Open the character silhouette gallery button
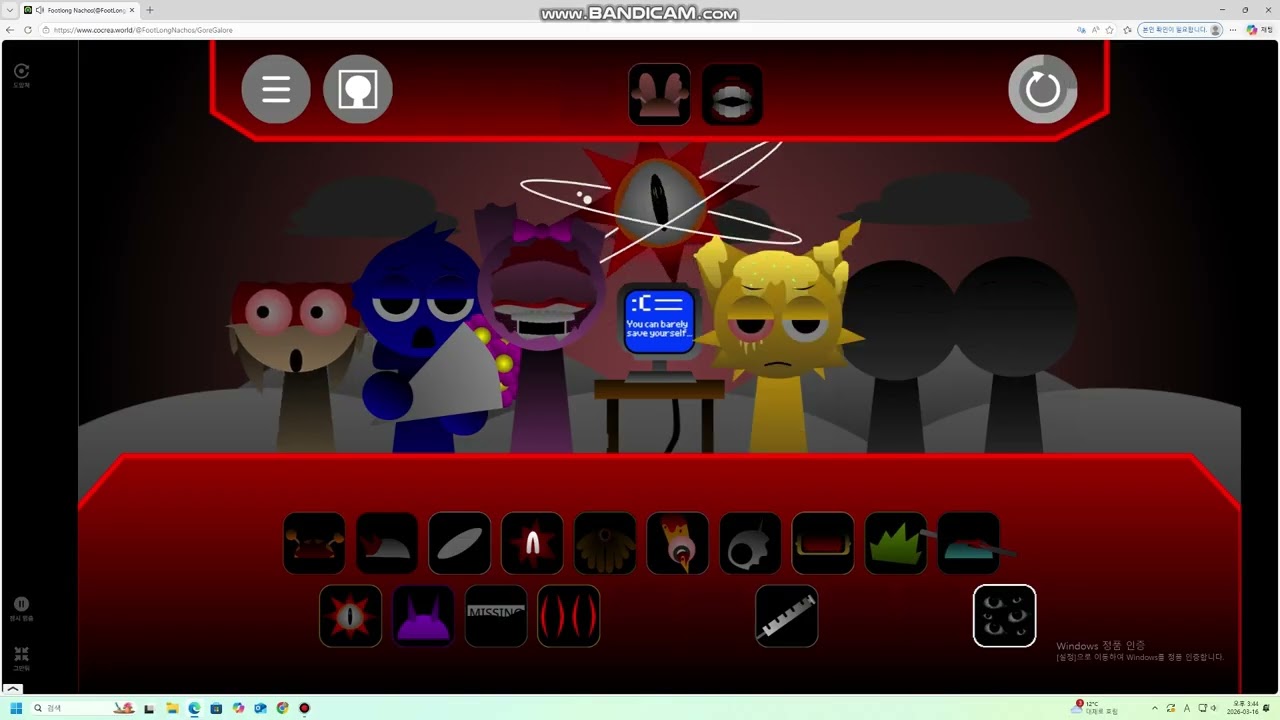The height and width of the screenshot is (720, 1280). click(x=358, y=89)
